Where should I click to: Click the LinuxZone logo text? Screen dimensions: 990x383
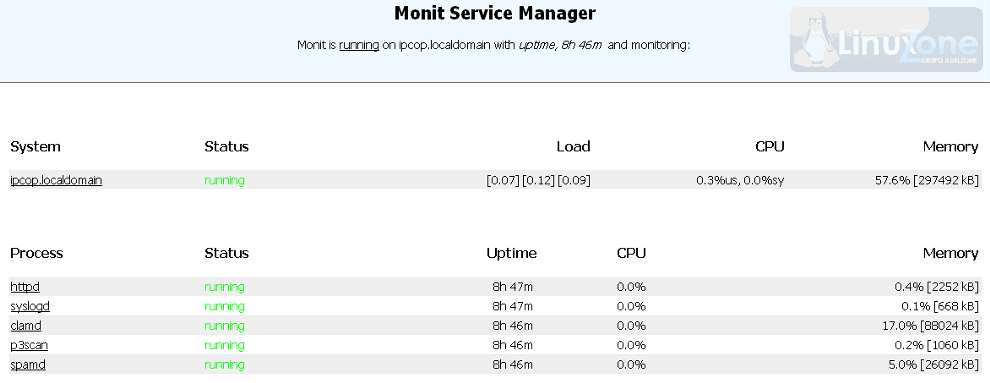pos(907,43)
